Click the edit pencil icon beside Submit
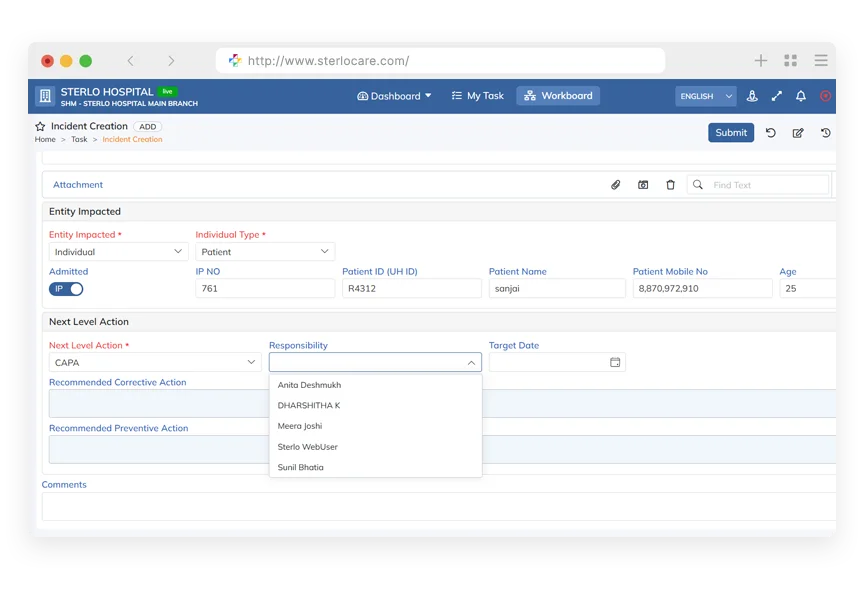The image size is (858, 606). (x=798, y=133)
